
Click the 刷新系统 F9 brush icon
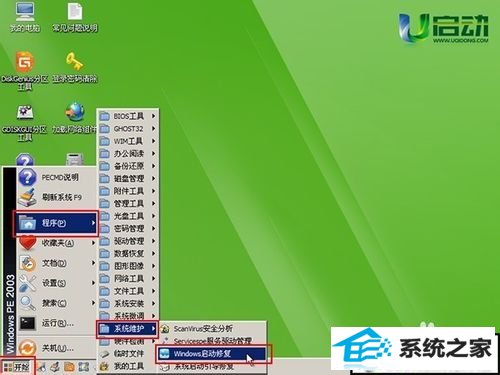(x=27, y=198)
